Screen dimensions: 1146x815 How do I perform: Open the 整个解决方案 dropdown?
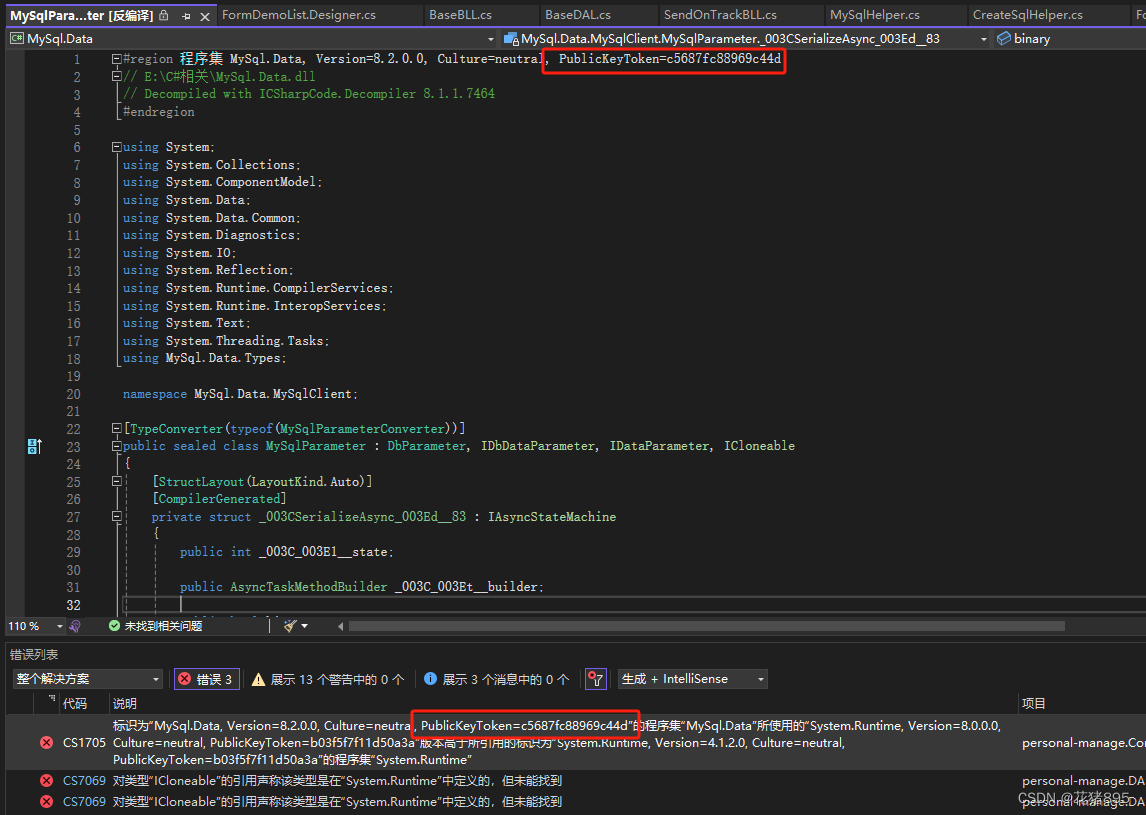(x=87, y=679)
